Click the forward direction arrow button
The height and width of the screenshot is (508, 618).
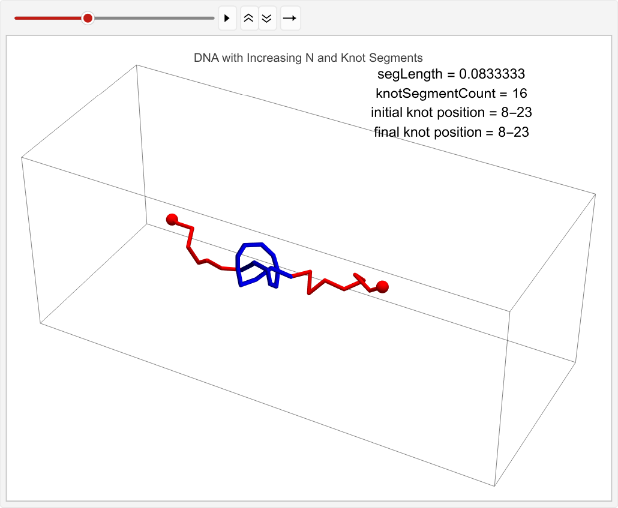coord(289,18)
